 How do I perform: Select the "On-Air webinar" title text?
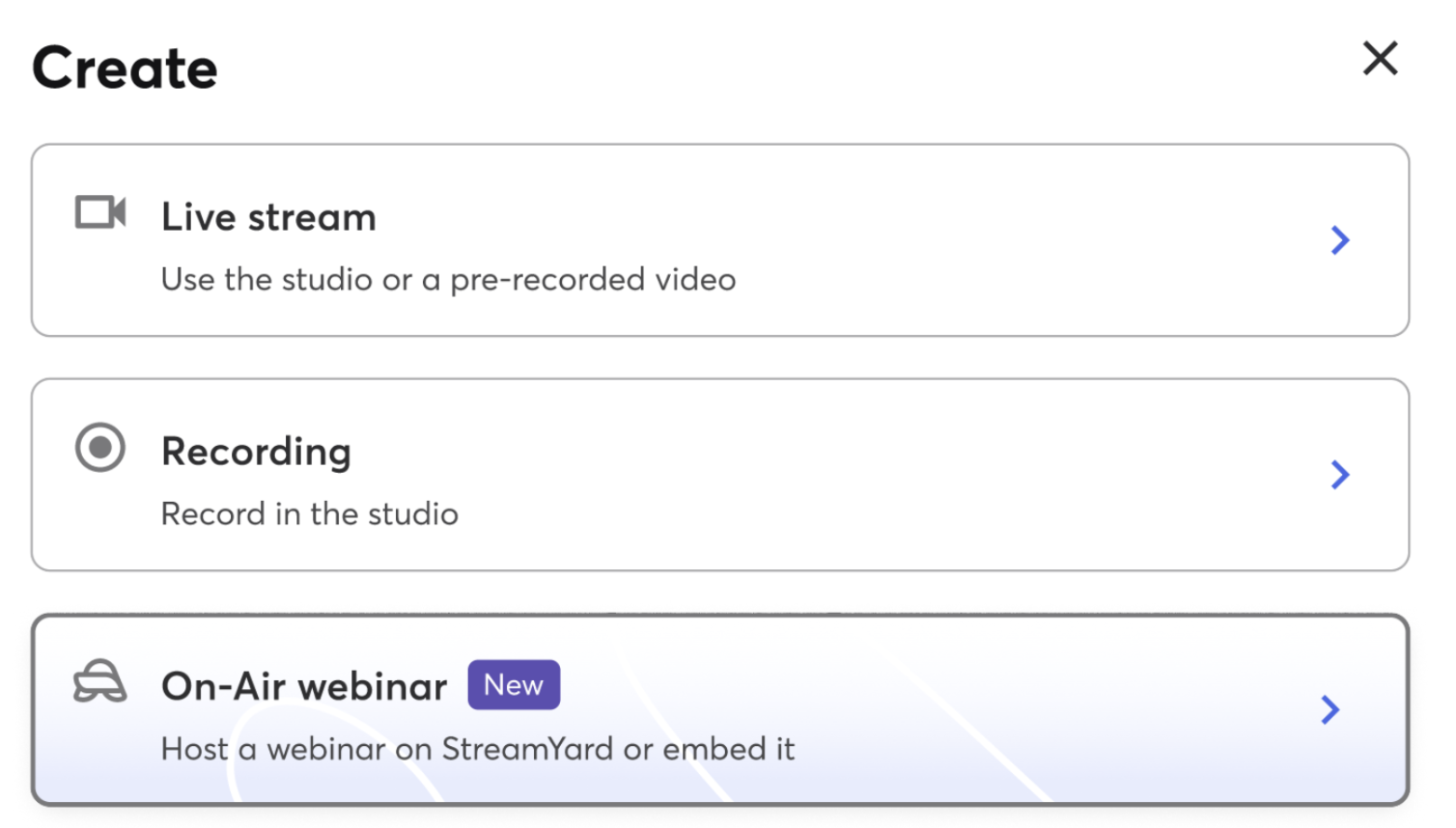click(x=304, y=686)
